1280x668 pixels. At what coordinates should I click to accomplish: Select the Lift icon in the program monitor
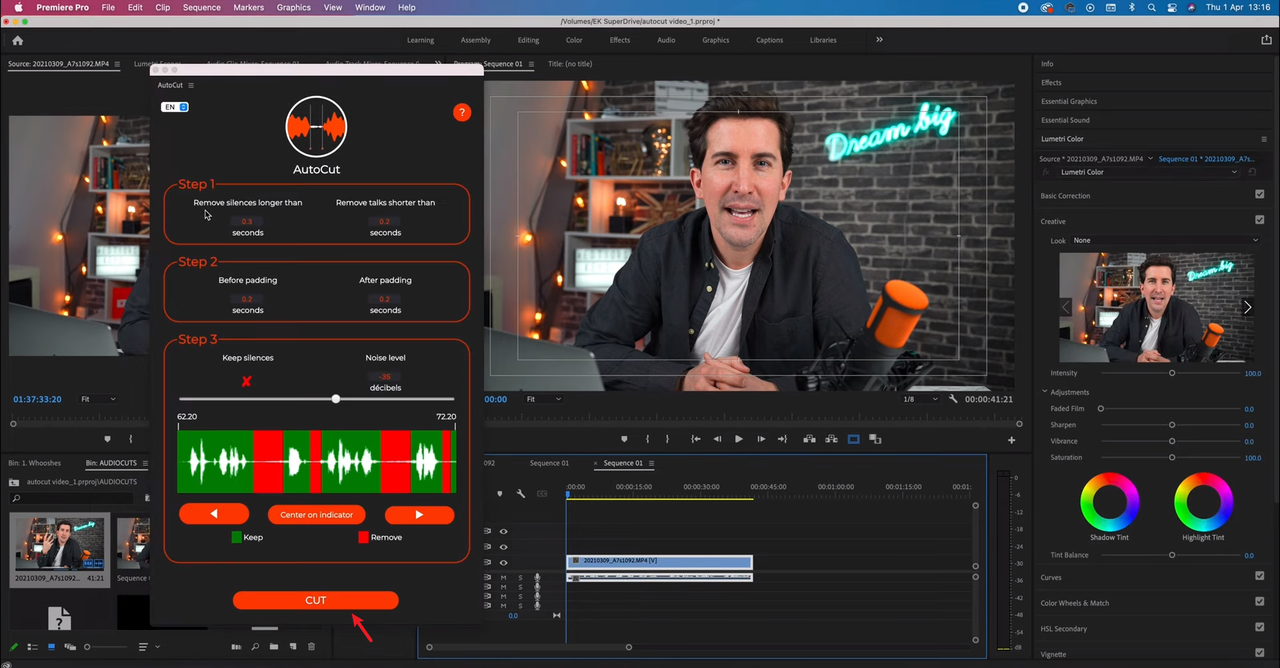(x=809, y=438)
